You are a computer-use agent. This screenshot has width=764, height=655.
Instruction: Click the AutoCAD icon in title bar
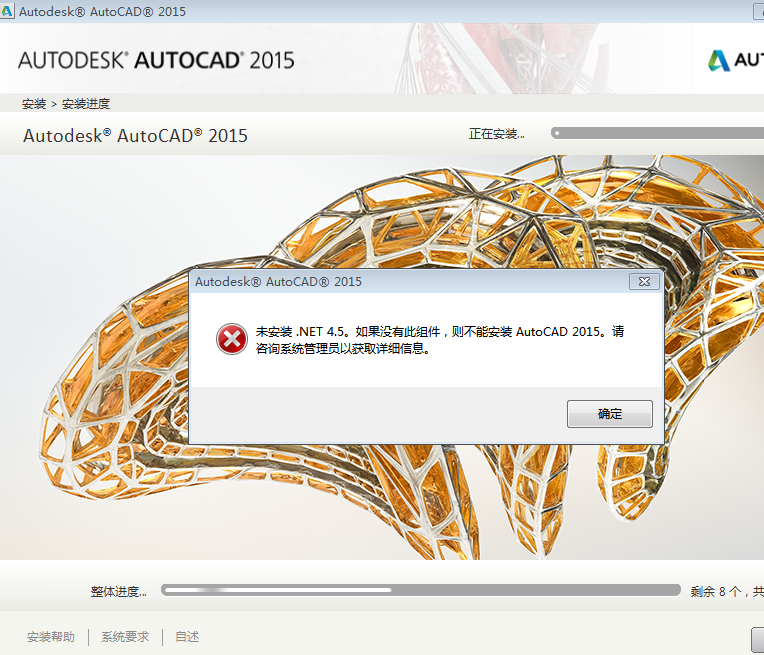click(7, 11)
